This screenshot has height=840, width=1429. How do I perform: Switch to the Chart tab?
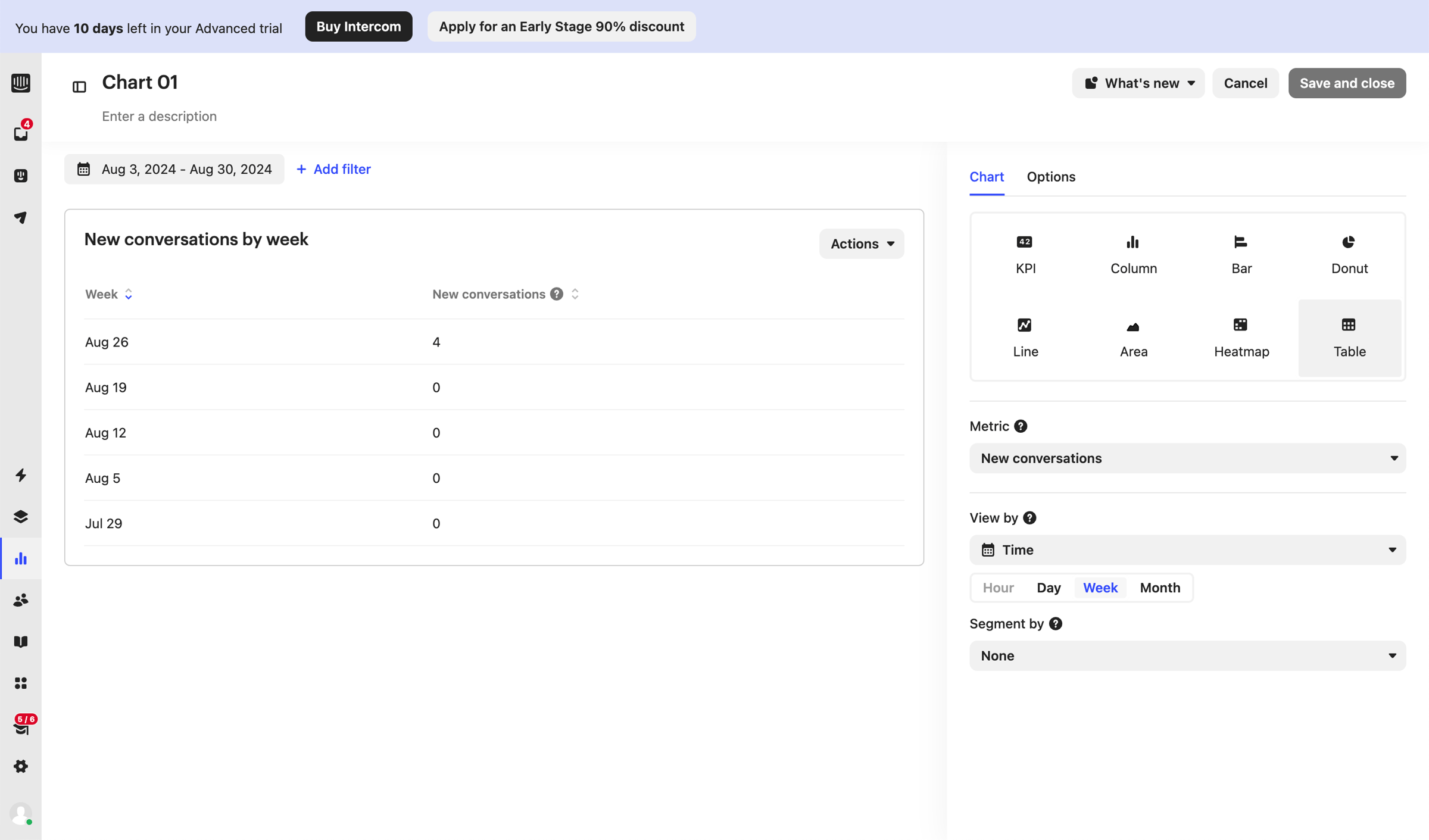coord(987,177)
